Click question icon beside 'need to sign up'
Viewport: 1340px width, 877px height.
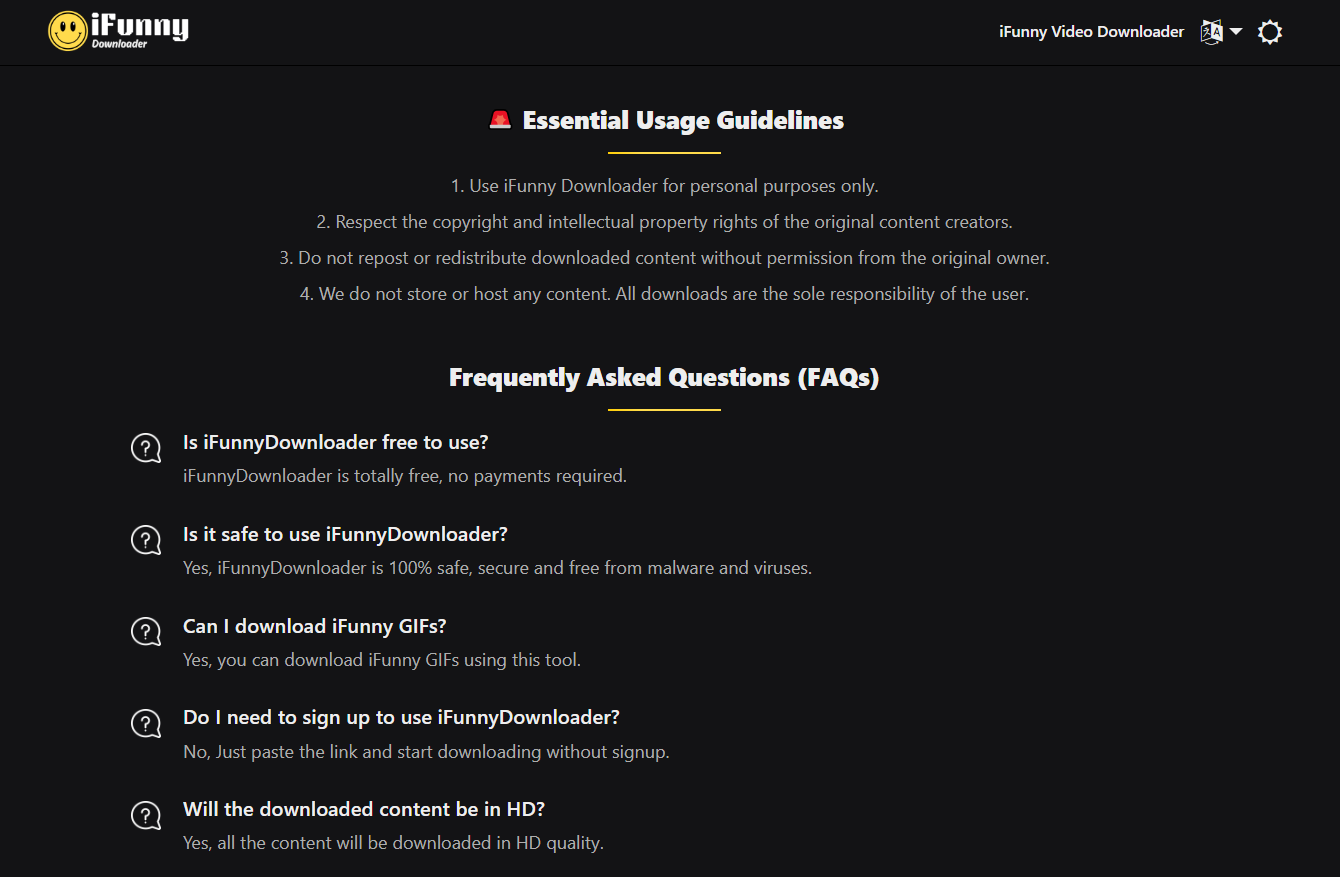[x=146, y=724]
